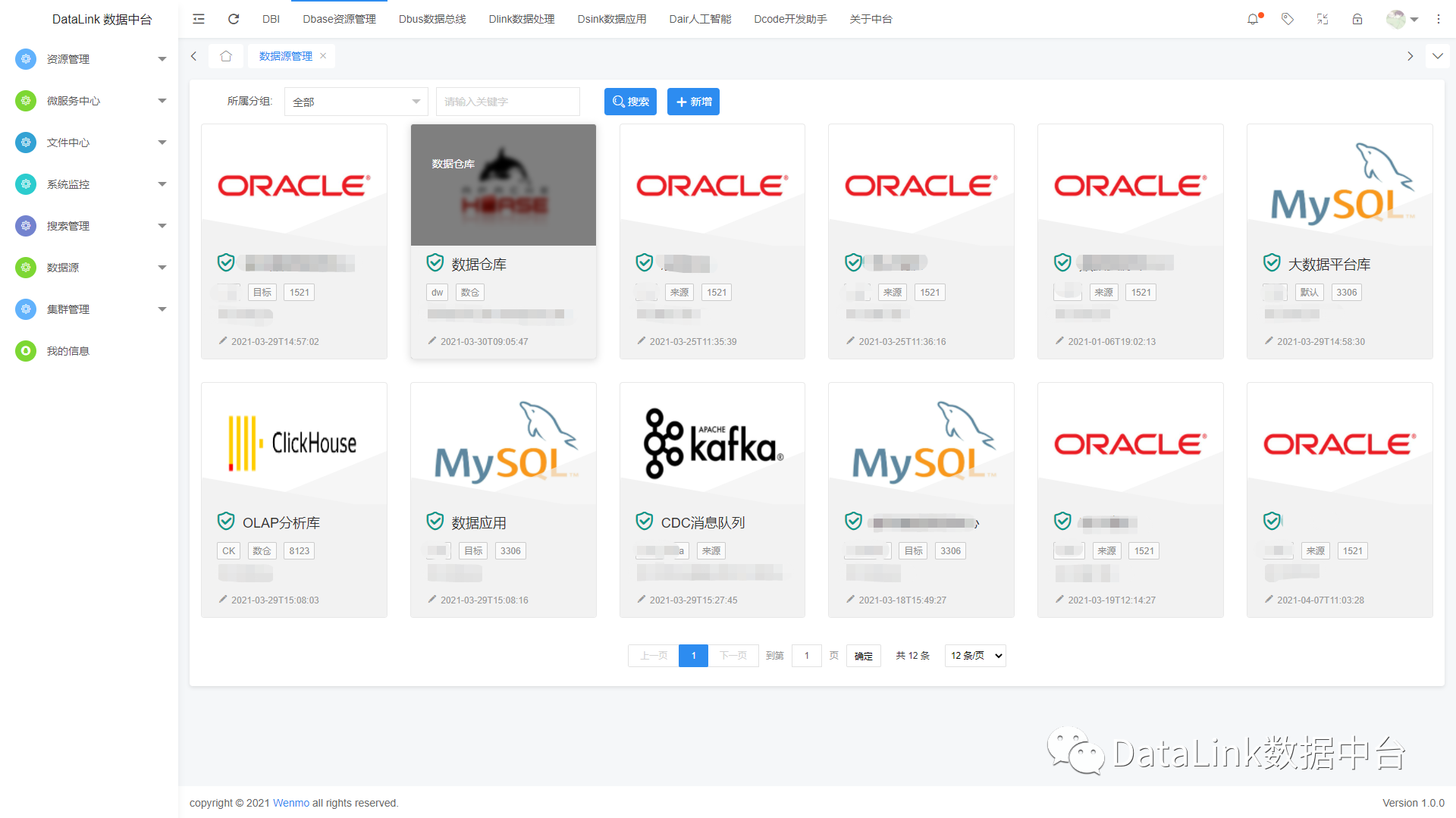This screenshot has width=1456, height=818.
Task: Click the shield icon on OLAP分析库 card
Action: tap(226, 522)
